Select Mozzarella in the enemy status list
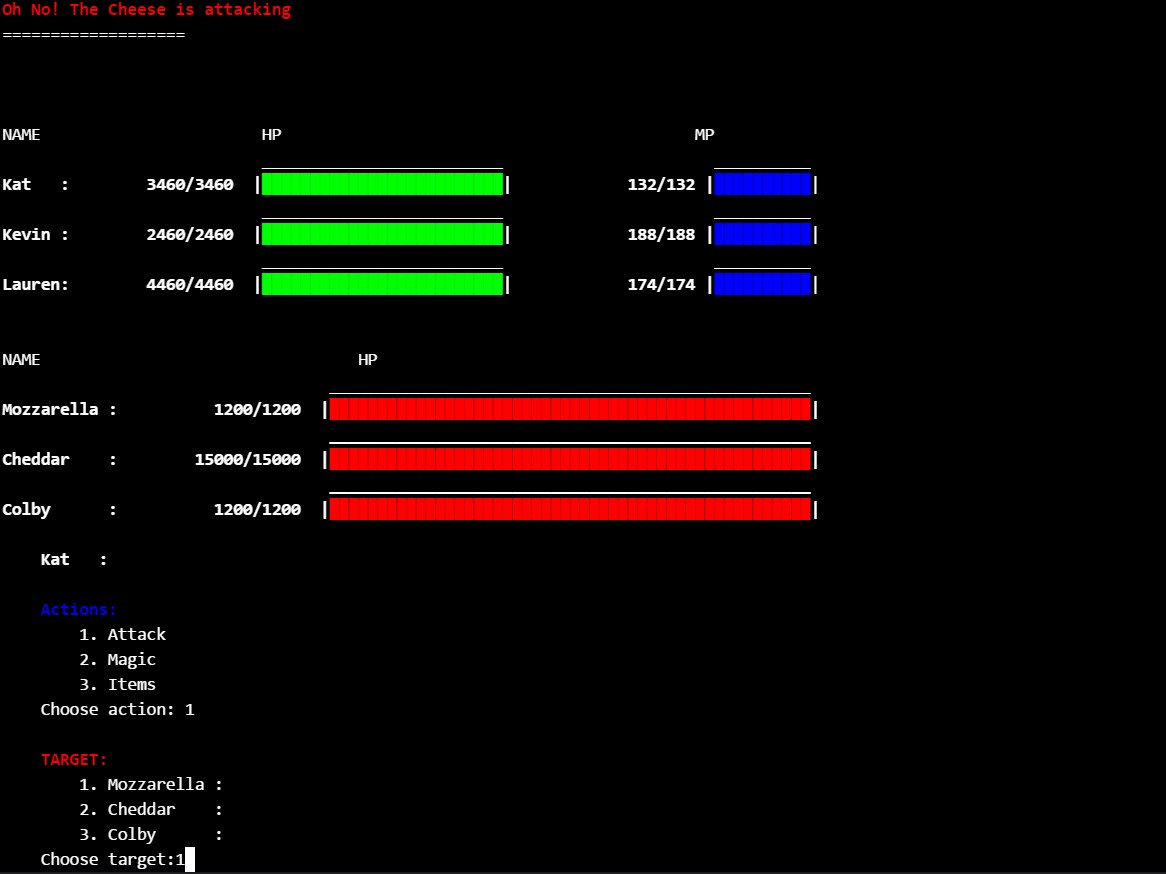 50,409
